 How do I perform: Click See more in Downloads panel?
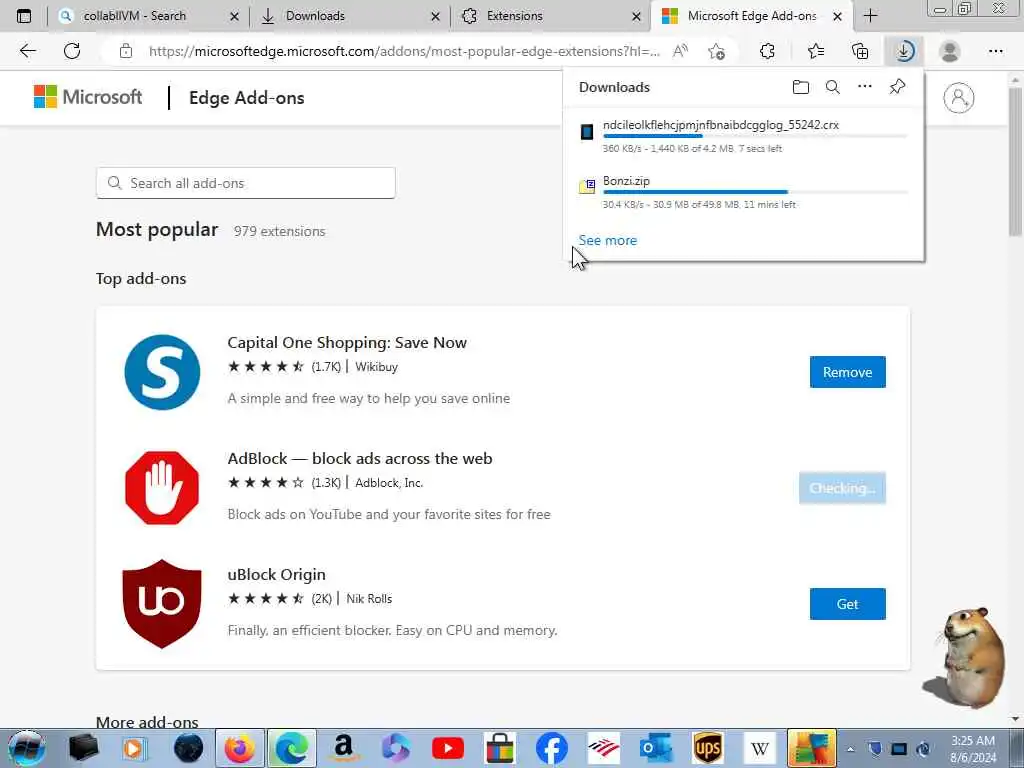607,240
